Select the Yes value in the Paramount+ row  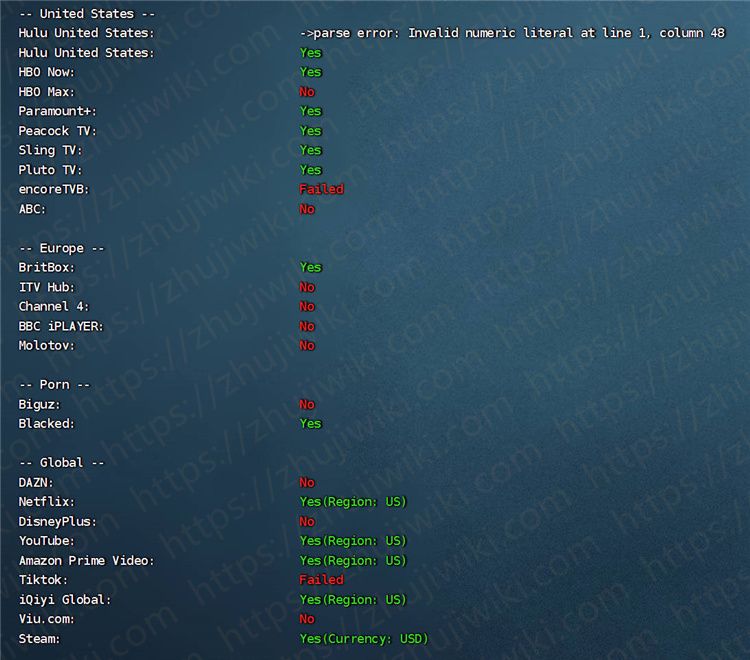[310, 111]
